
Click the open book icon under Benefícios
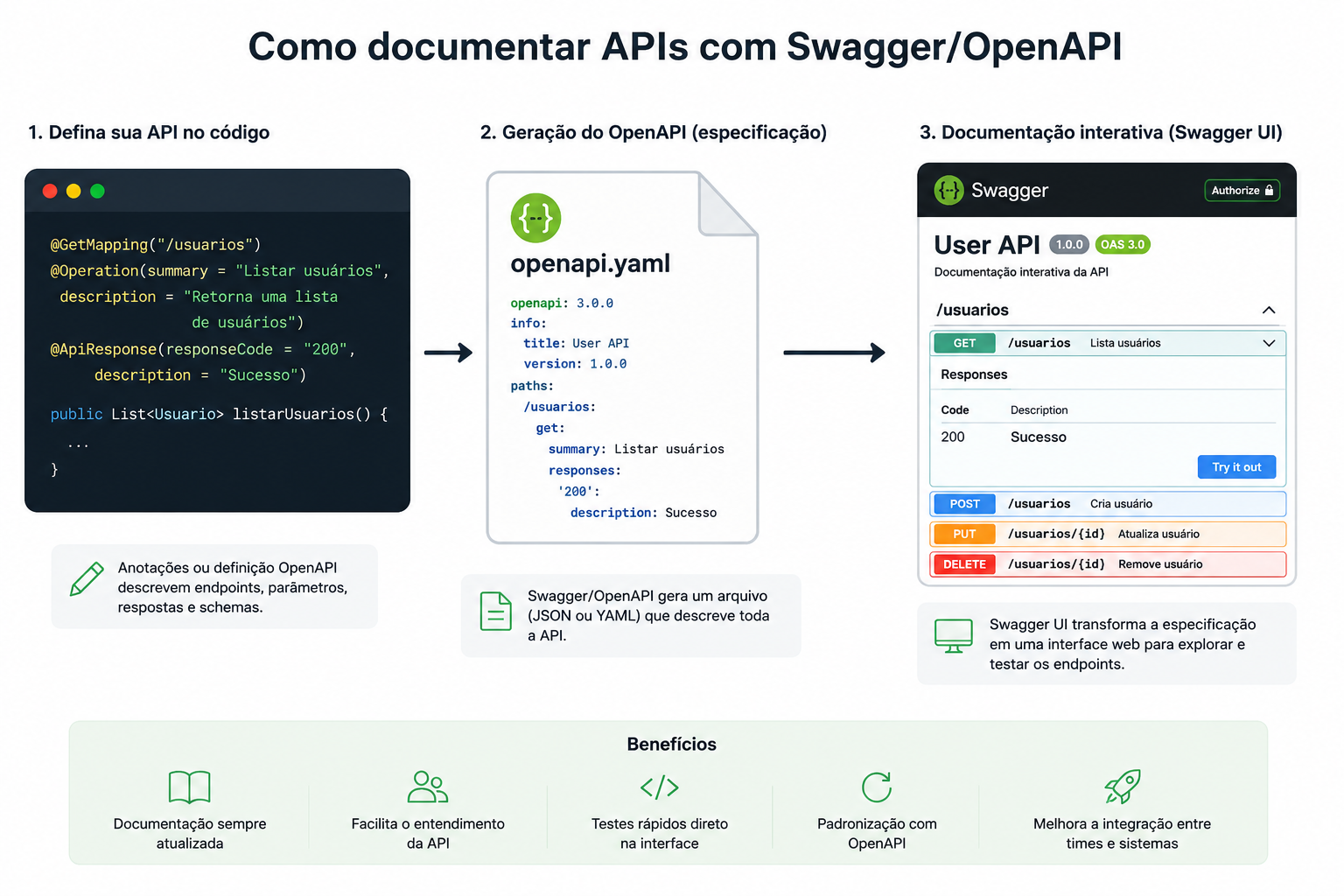(190, 787)
